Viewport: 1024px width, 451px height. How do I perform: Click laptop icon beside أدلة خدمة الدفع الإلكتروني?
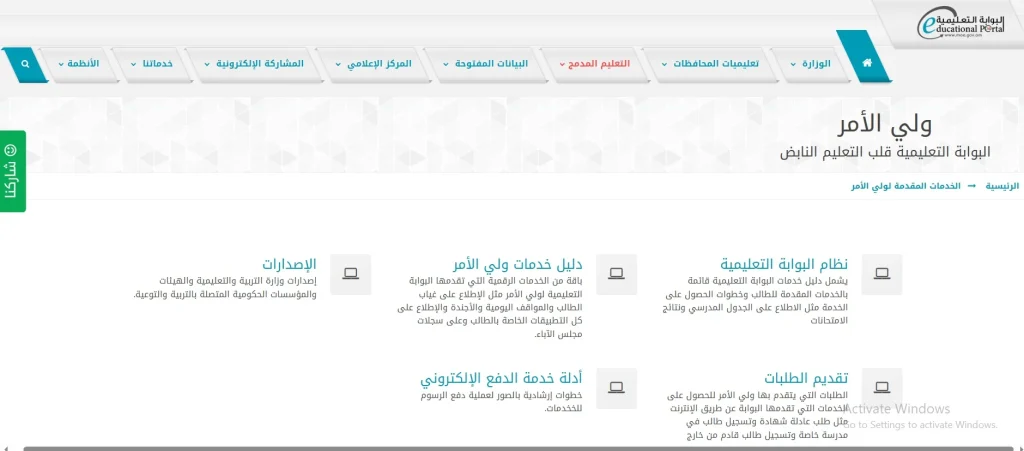click(x=616, y=387)
